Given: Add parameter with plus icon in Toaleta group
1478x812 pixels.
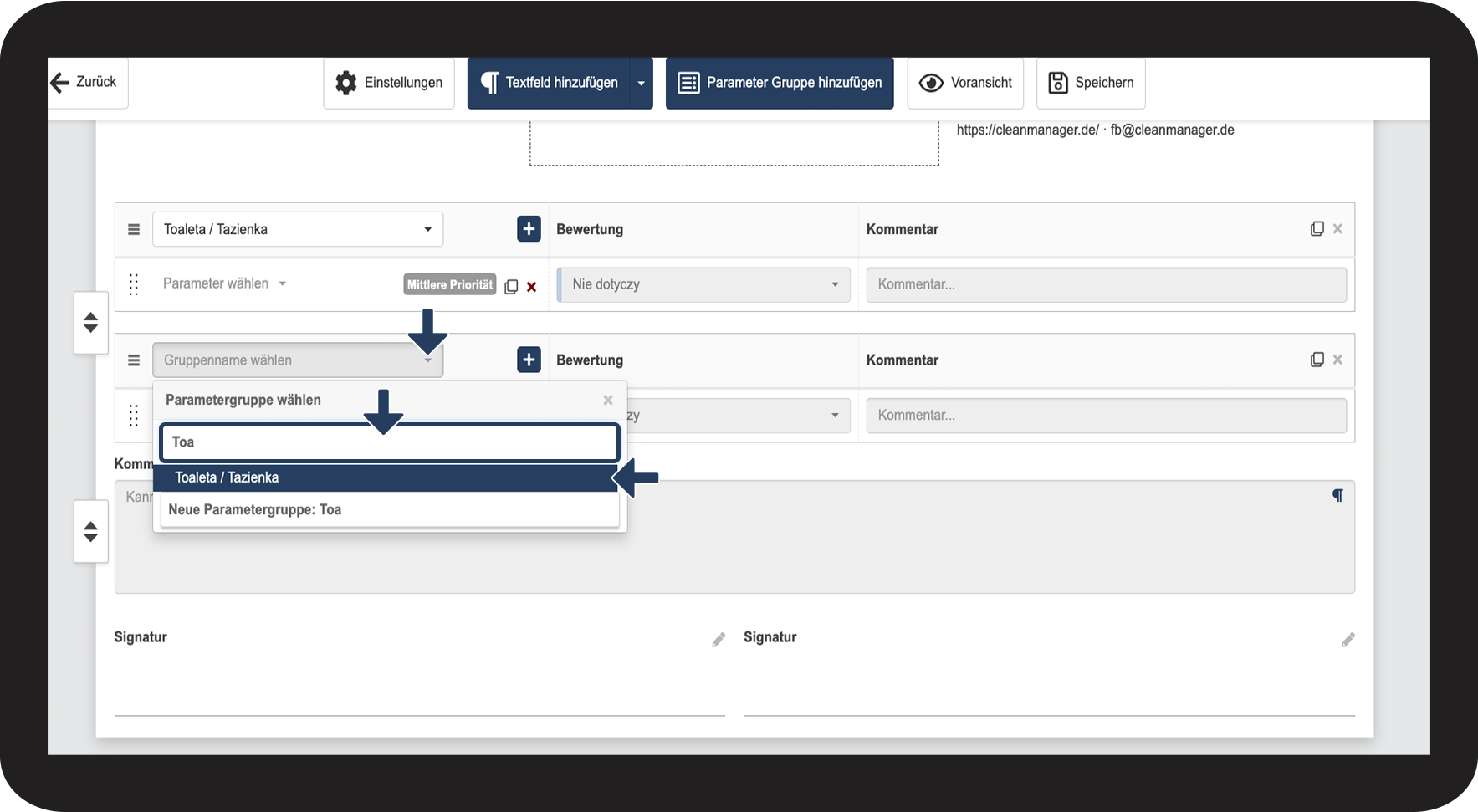Looking at the screenshot, I should point(529,229).
